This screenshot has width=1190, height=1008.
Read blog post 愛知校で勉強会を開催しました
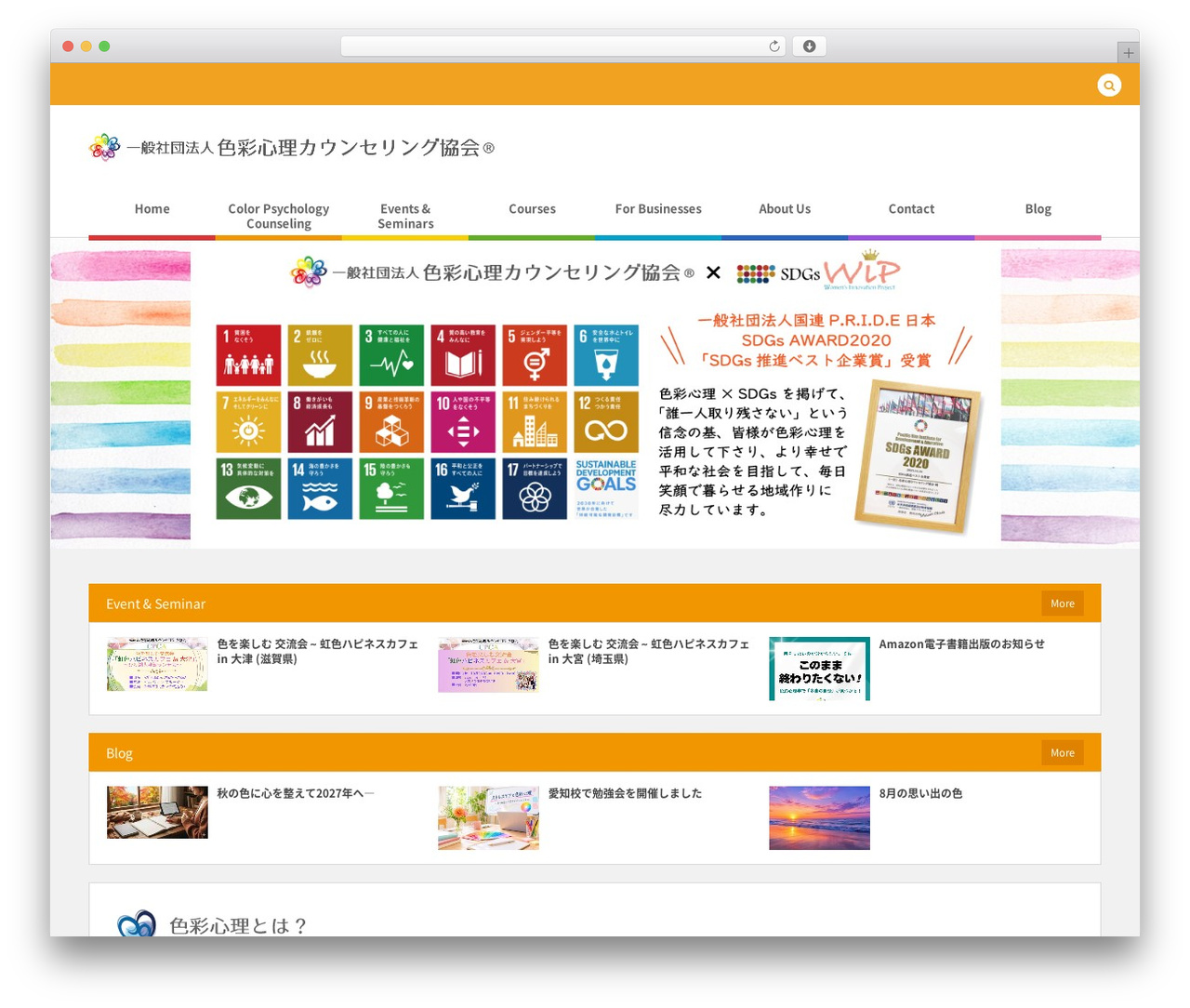pyautogui.click(x=625, y=793)
